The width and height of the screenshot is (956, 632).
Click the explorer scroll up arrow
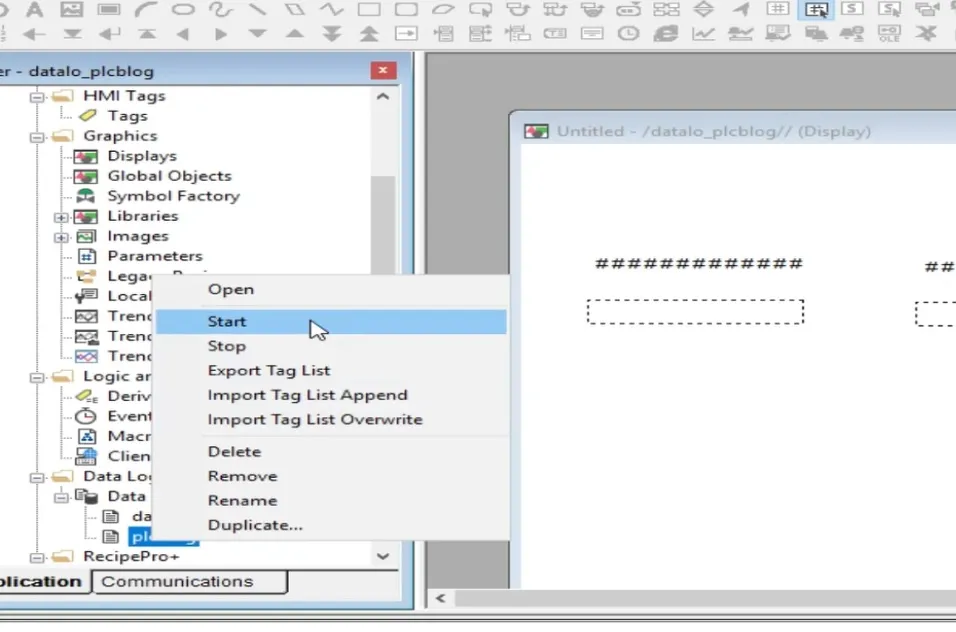[x=383, y=96]
